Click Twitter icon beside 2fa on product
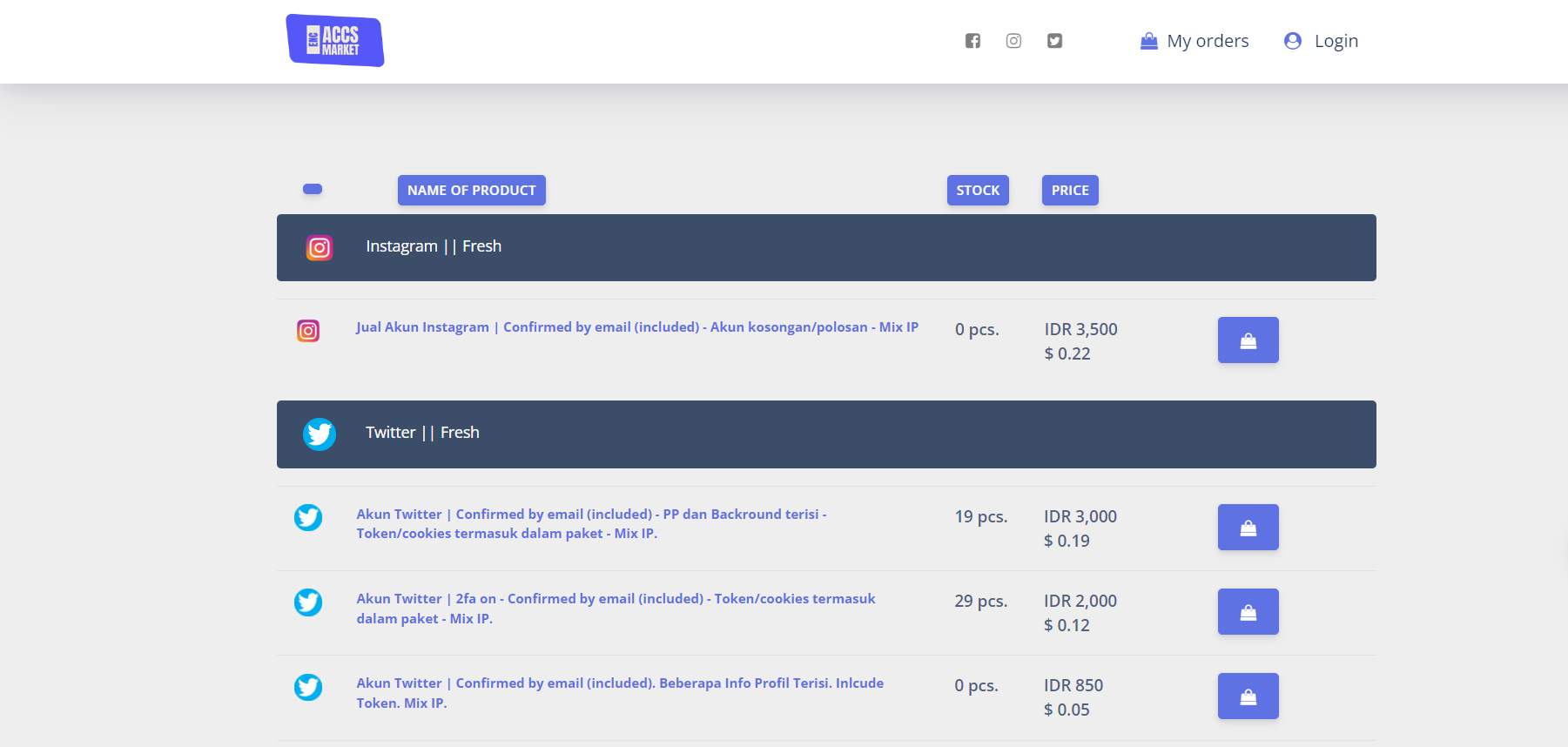The height and width of the screenshot is (747, 1568). [308, 602]
